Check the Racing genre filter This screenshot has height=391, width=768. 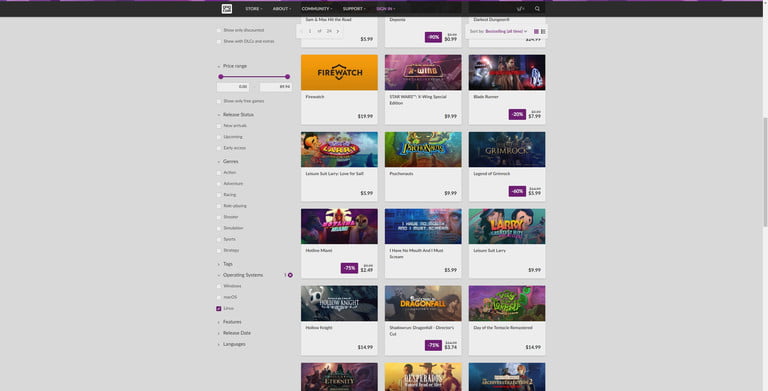(x=219, y=195)
